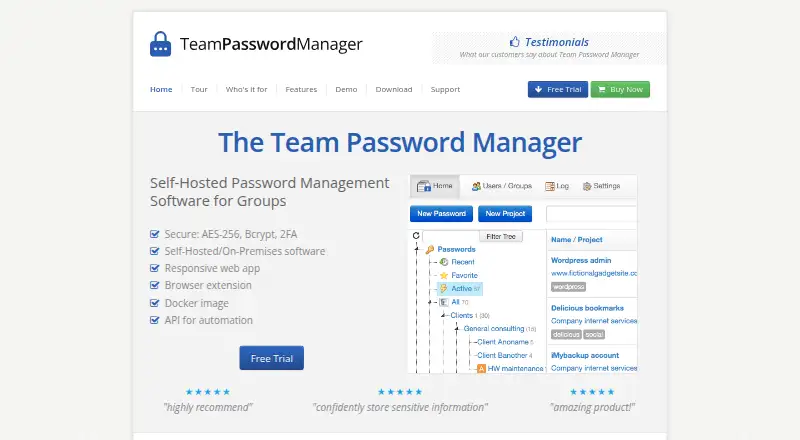
Task: Open the Testimonials link
Action: (x=557, y=42)
